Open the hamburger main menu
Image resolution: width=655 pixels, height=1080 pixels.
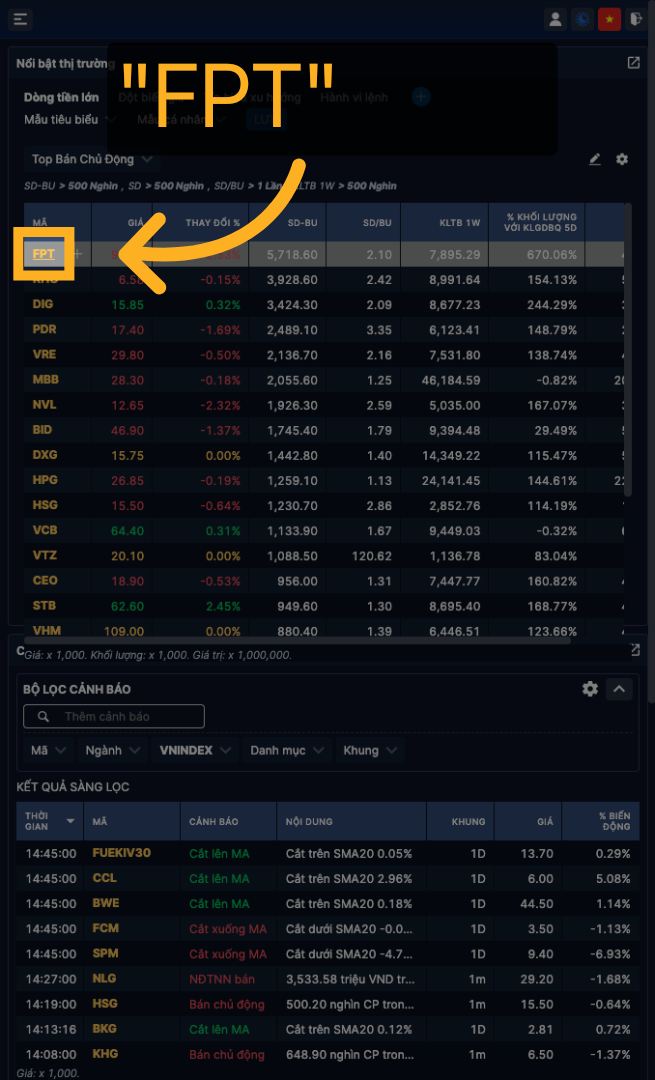[x=20, y=19]
